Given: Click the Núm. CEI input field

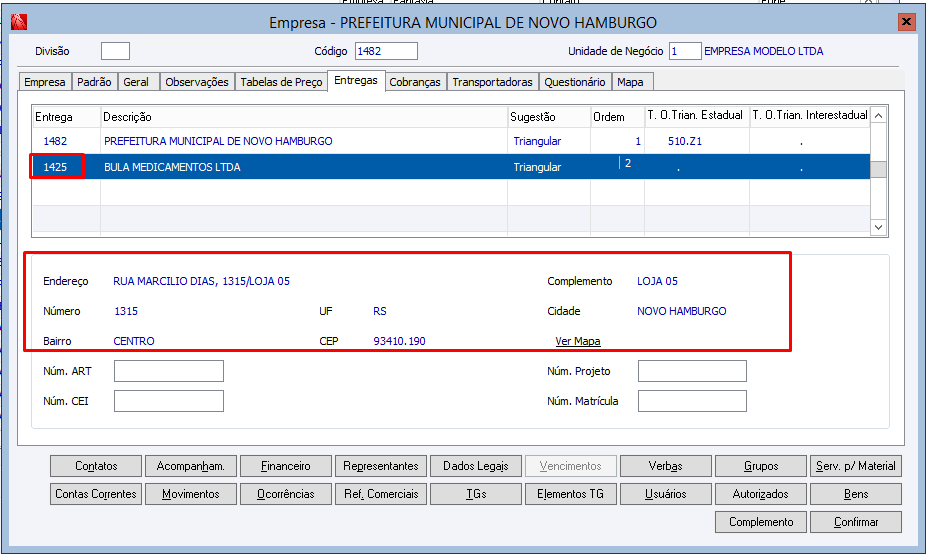Looking at the screenshot, I should (169, 401).
